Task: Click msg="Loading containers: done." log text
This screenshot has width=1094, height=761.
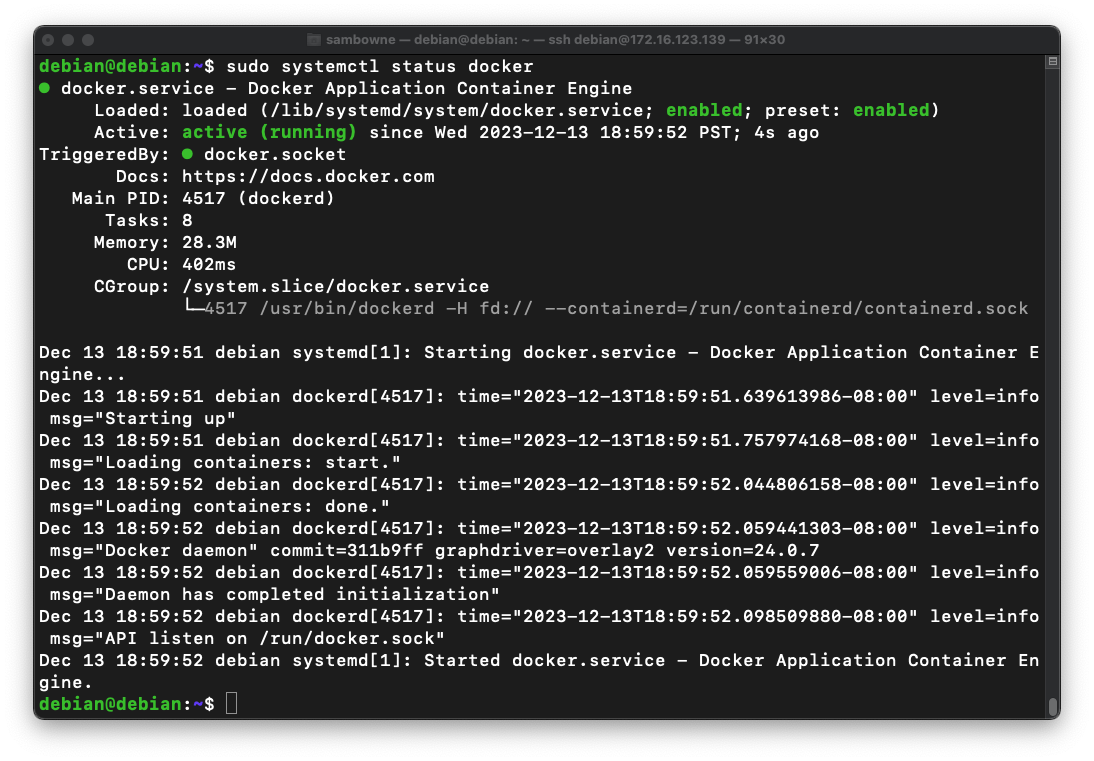Action: tap(220, 506)
